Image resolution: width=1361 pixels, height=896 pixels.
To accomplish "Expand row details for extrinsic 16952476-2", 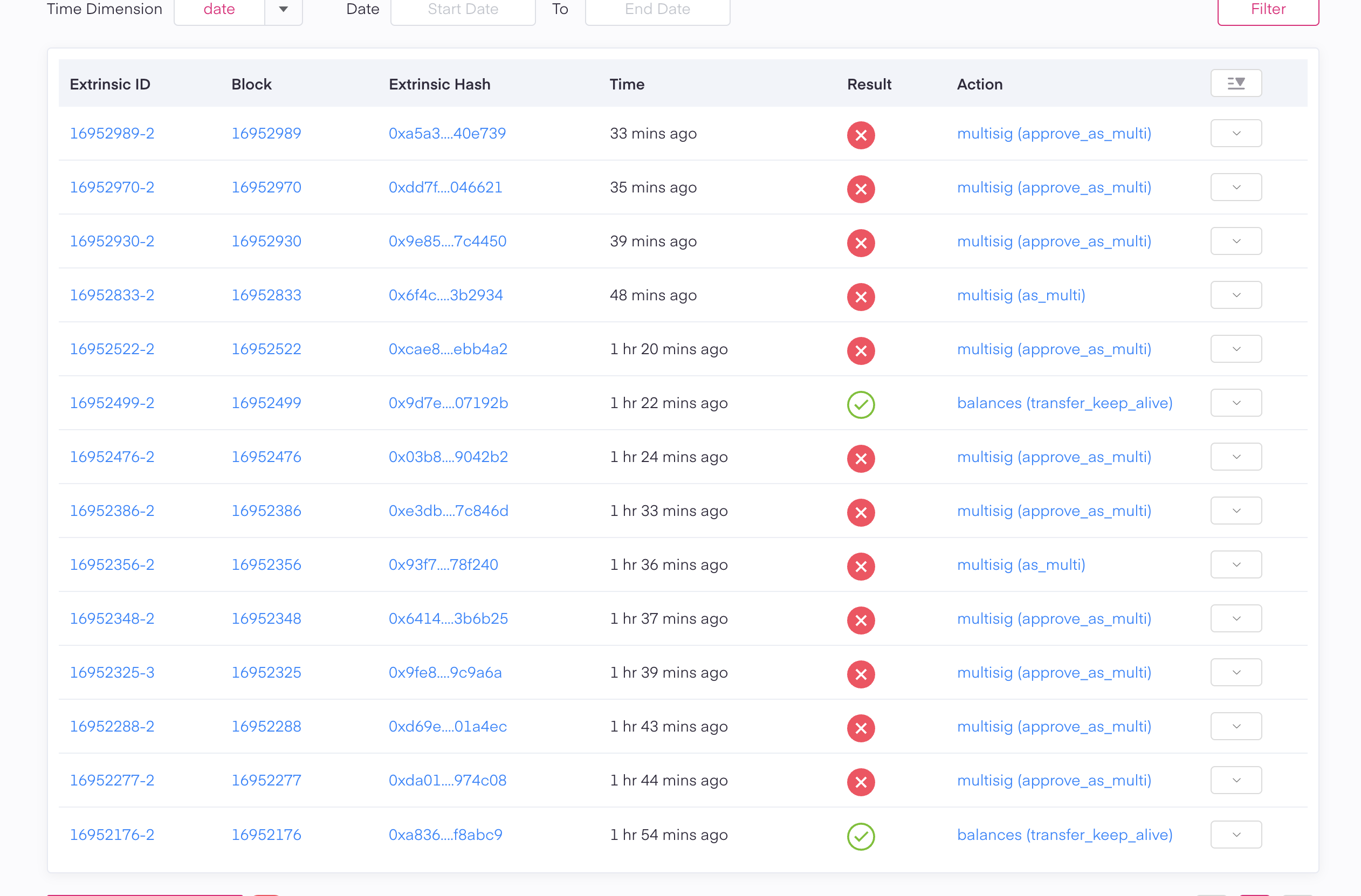I will click(1236, 456).
